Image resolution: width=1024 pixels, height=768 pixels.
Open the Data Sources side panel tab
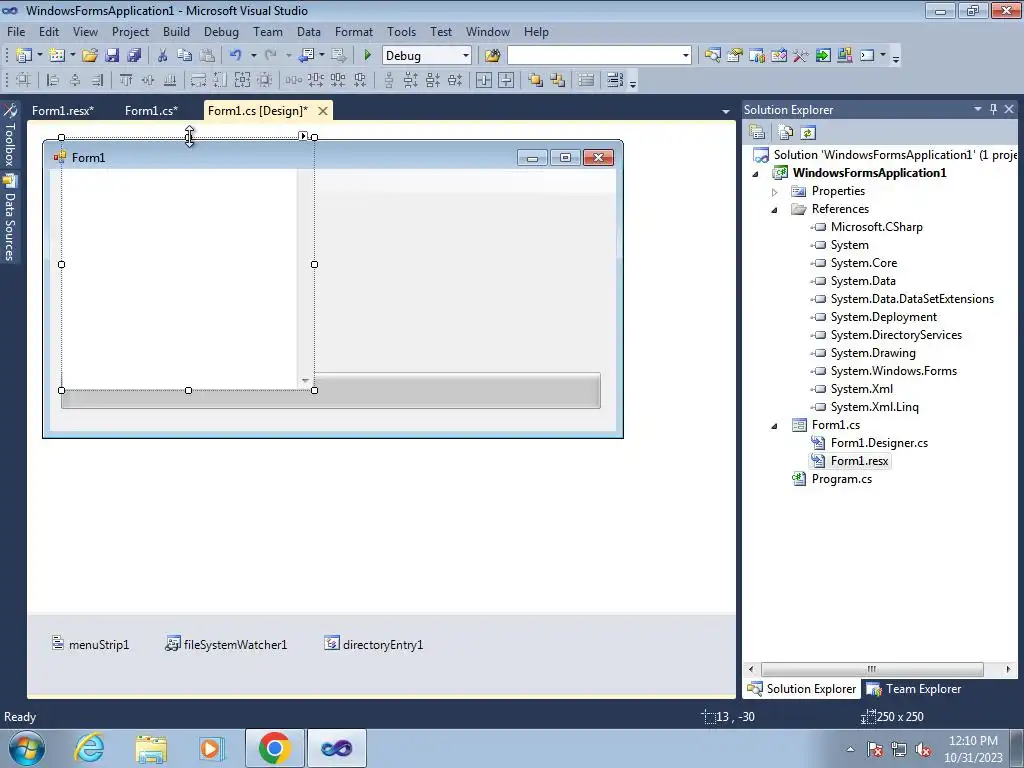(10, 218)
